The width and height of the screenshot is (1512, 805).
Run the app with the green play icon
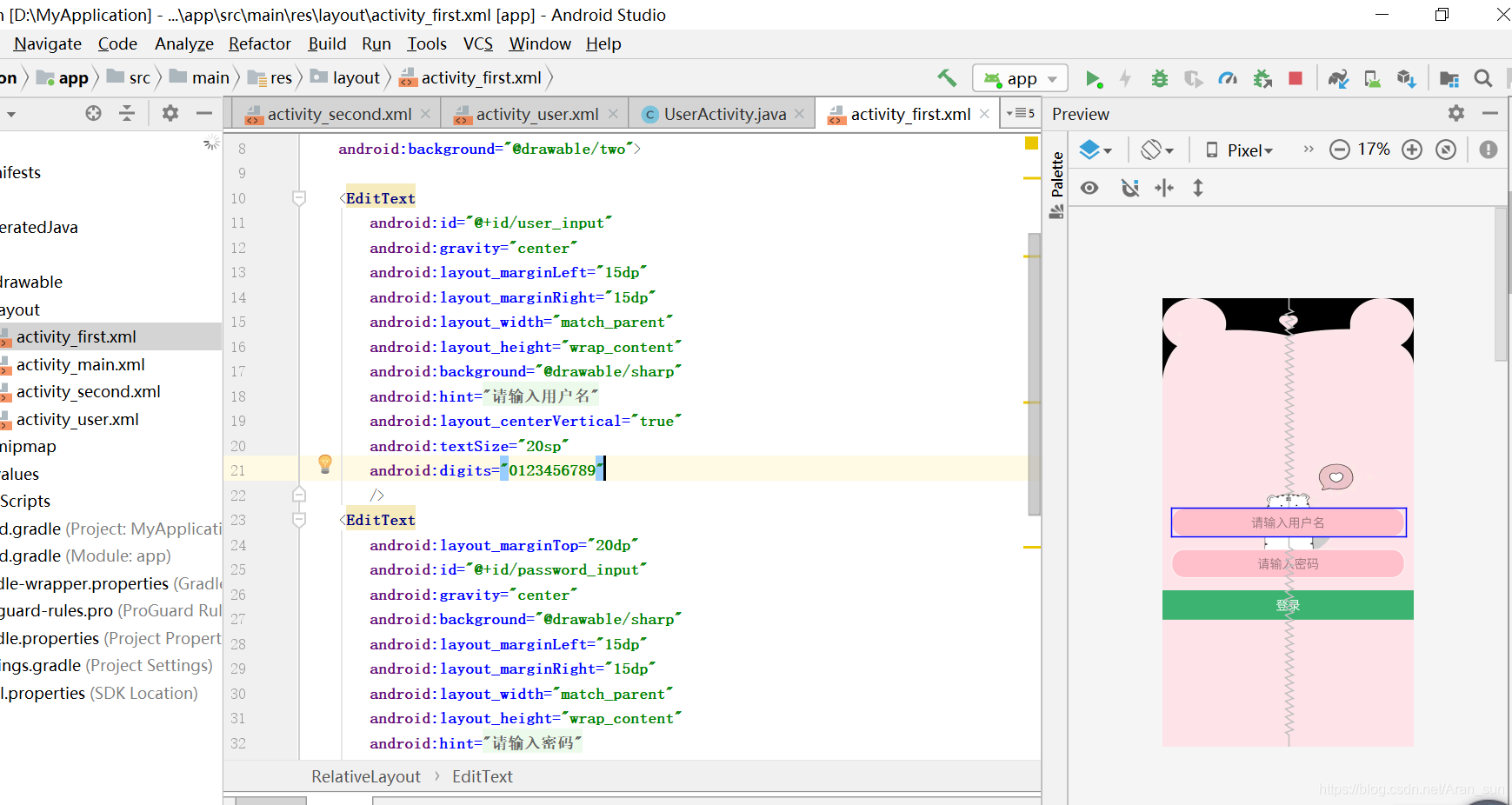[x=1094, y=79]
